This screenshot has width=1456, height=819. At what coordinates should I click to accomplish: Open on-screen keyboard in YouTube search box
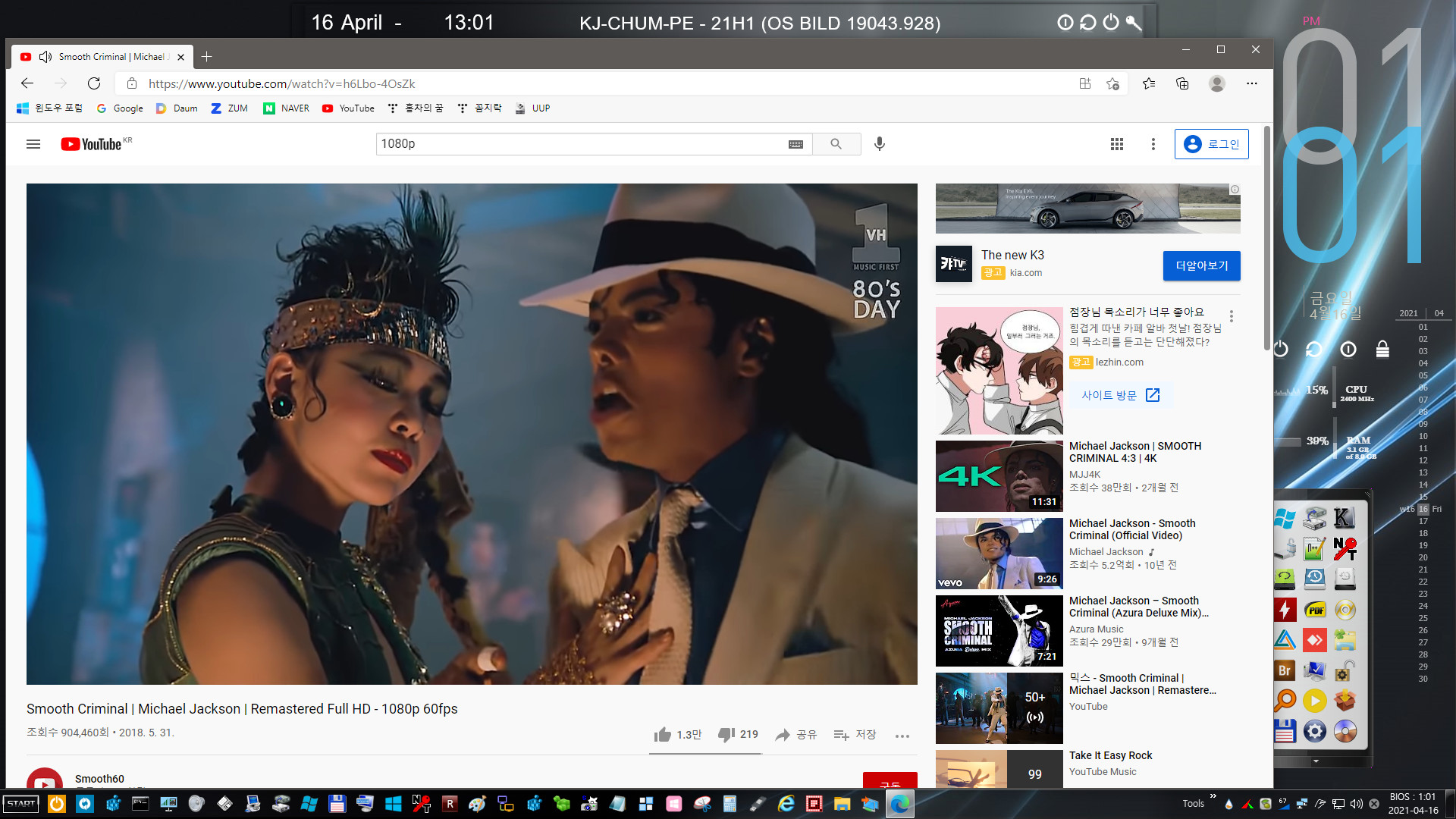coord(795,144)
